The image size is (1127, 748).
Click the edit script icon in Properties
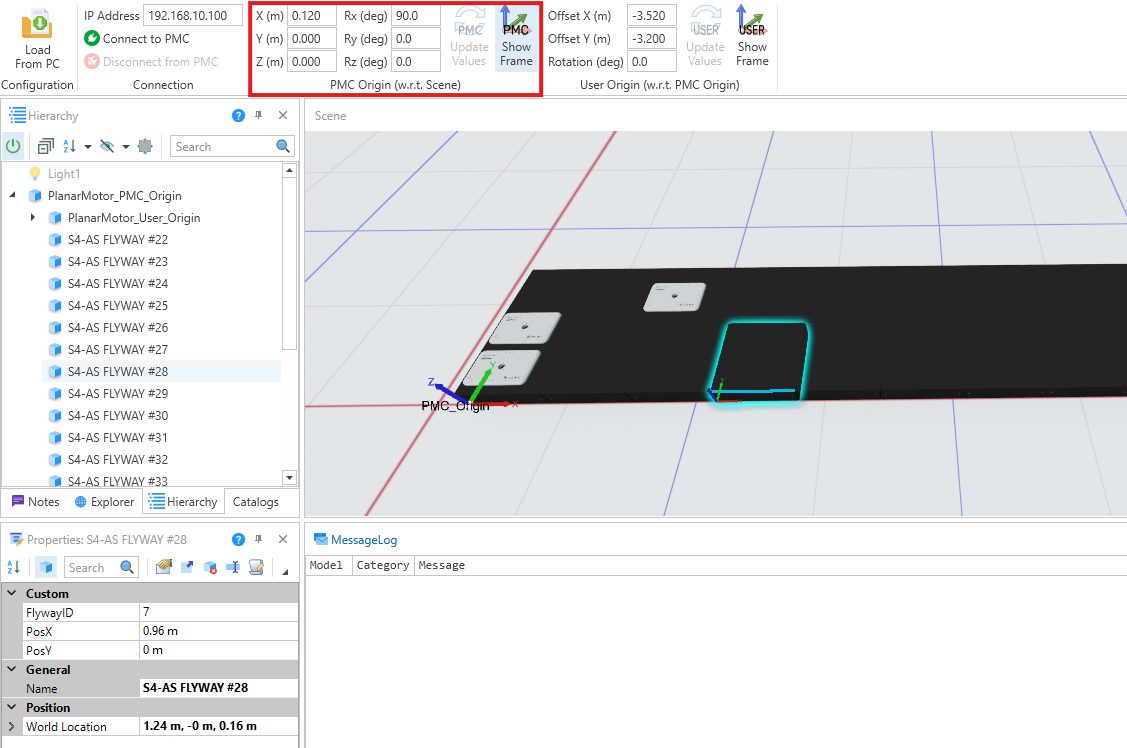click(256, 567)
